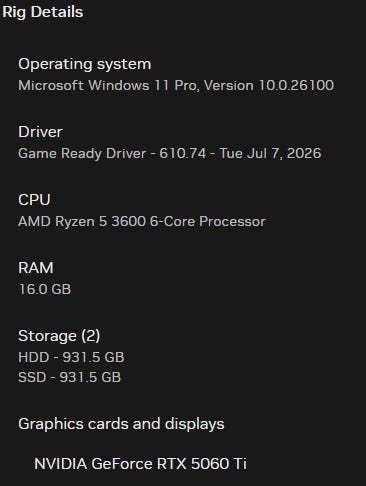Click the driver version 610.74
This screenshot has width=366, height=486.
click(182, 153)
